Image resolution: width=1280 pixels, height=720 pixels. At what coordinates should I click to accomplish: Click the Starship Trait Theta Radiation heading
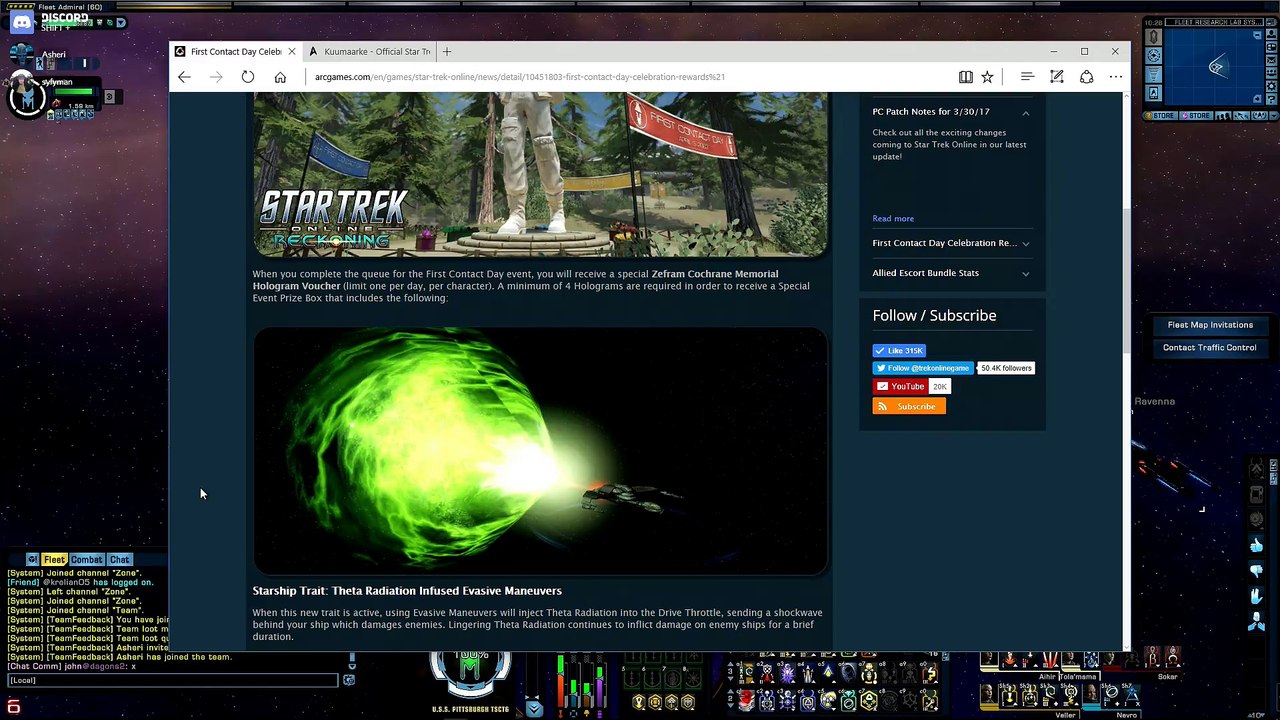[x=407, y=591]
